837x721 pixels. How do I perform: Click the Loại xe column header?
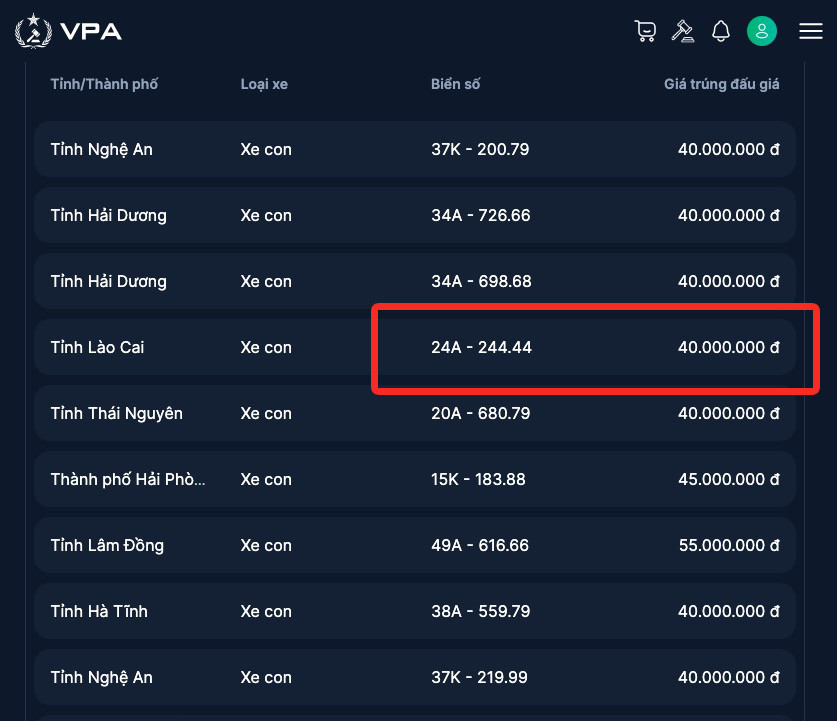[x=264, y=84]
